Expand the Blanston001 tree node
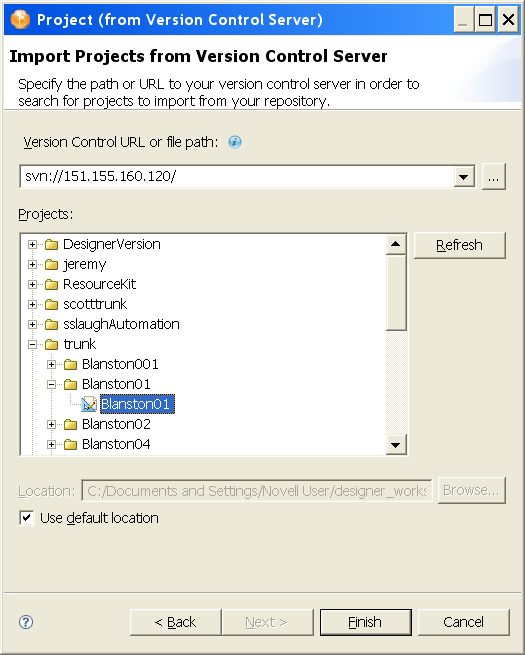This screenshot has width=525, height=655. pyautogui.click(x=51, y=364)
